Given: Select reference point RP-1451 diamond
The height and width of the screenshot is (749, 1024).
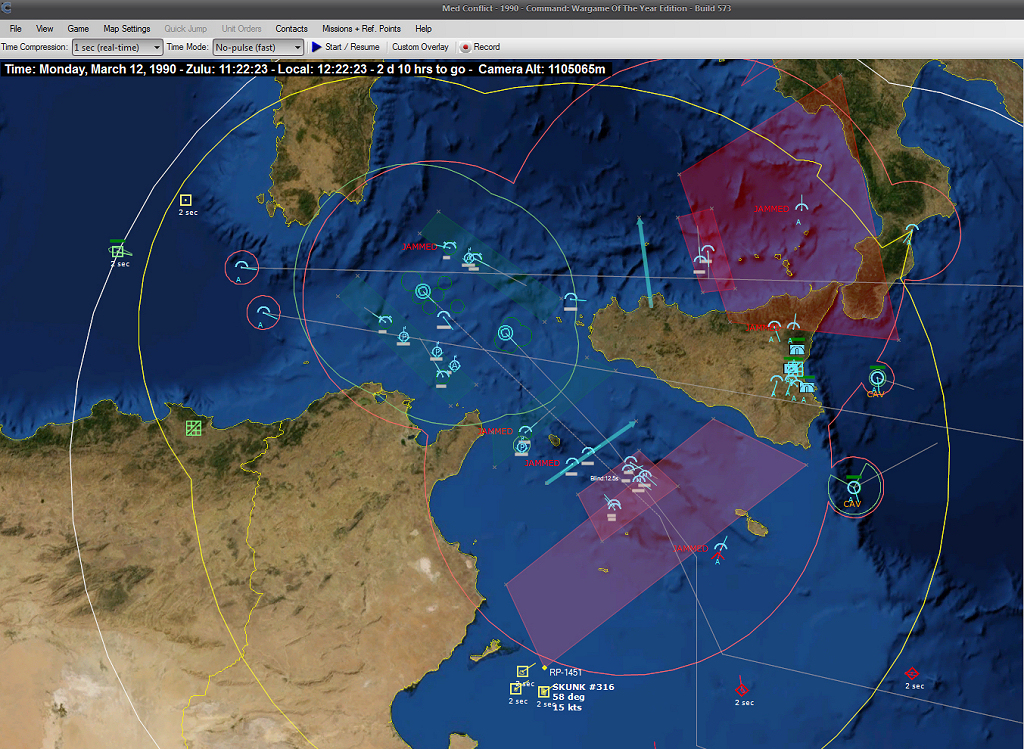Looking at the screenshot, I should click(x=544, y=668).
